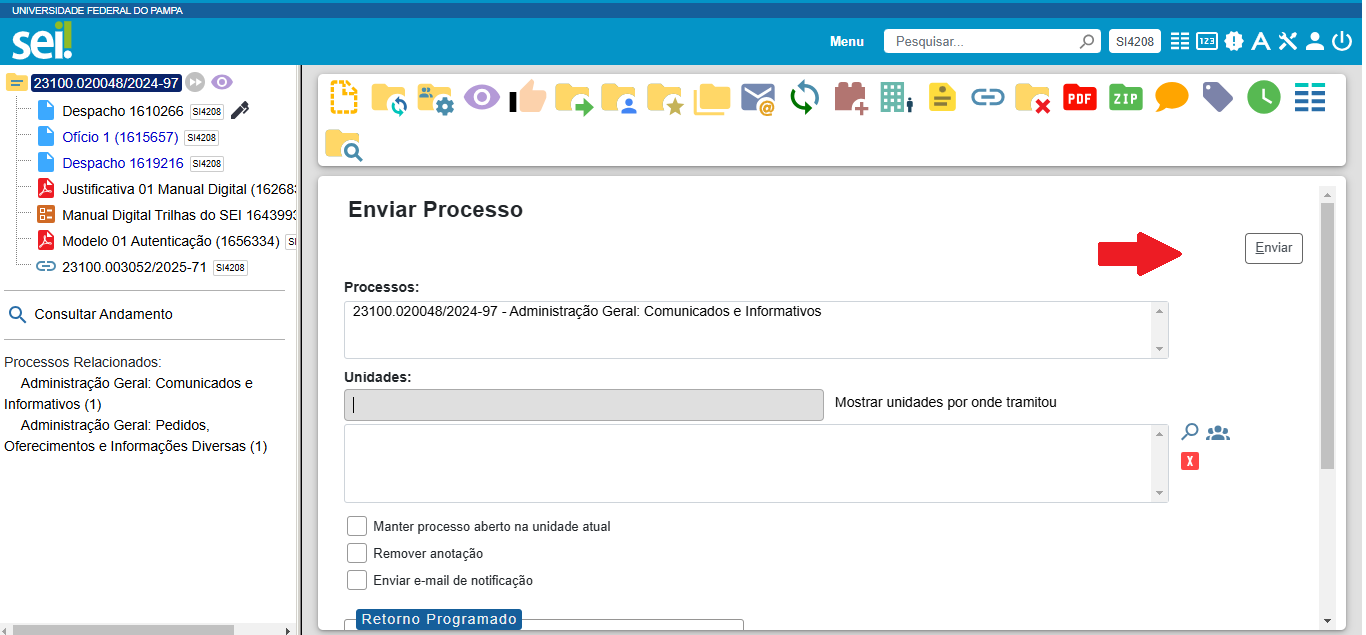Click the power logout icon in header

point(1341,41)
